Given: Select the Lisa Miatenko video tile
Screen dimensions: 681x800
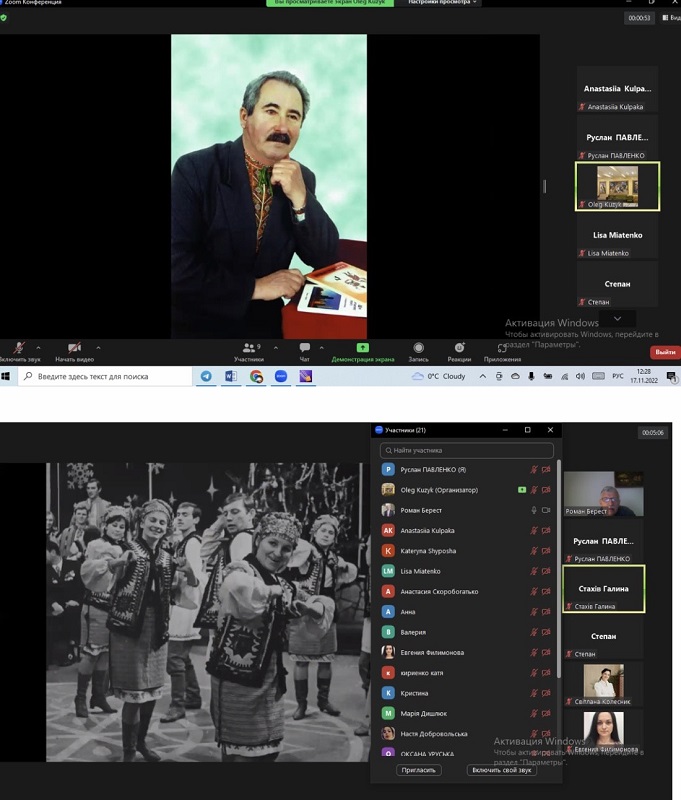Looking at the screenshot, I should click(617, 236).
